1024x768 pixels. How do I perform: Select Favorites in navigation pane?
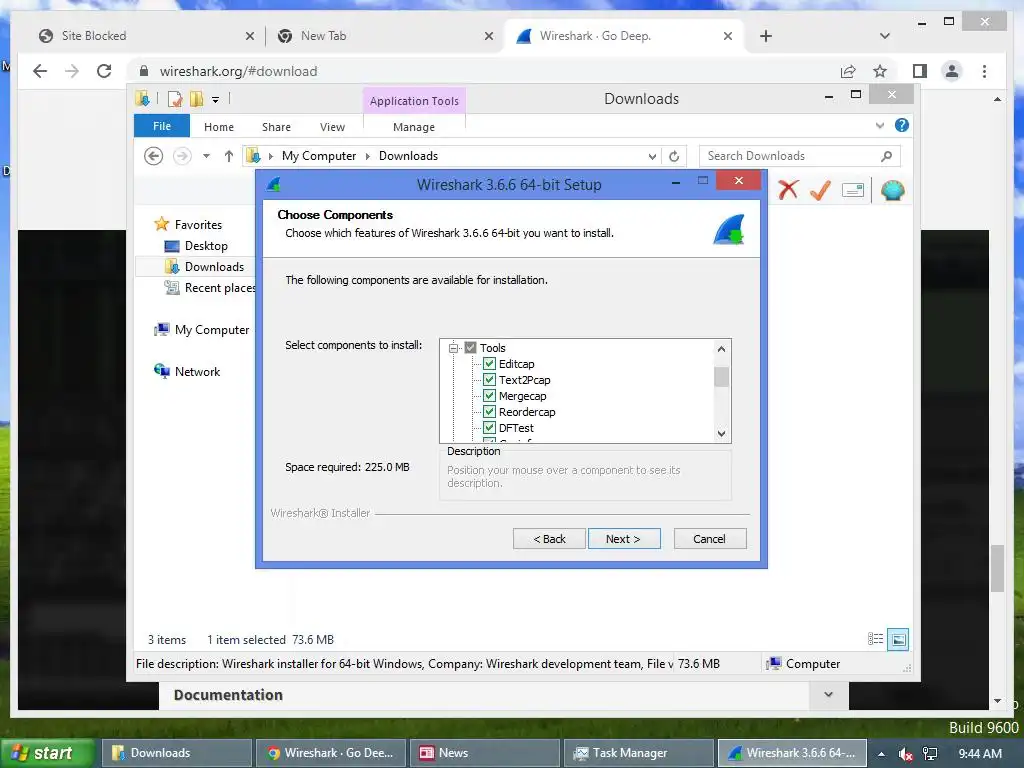(198, 225)
